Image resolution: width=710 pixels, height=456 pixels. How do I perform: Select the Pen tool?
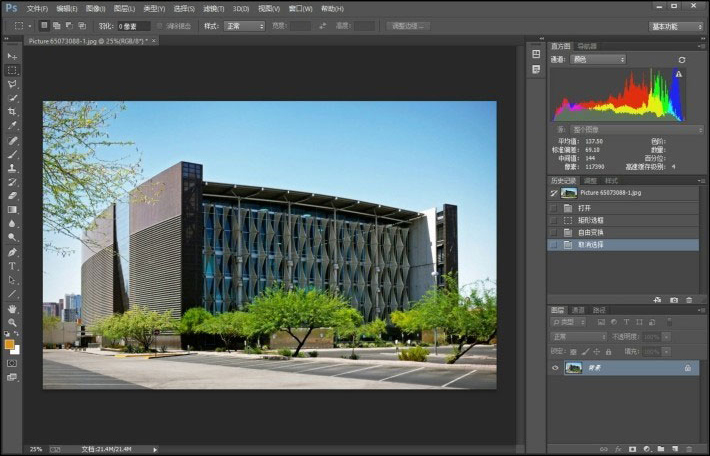point(12,252)
